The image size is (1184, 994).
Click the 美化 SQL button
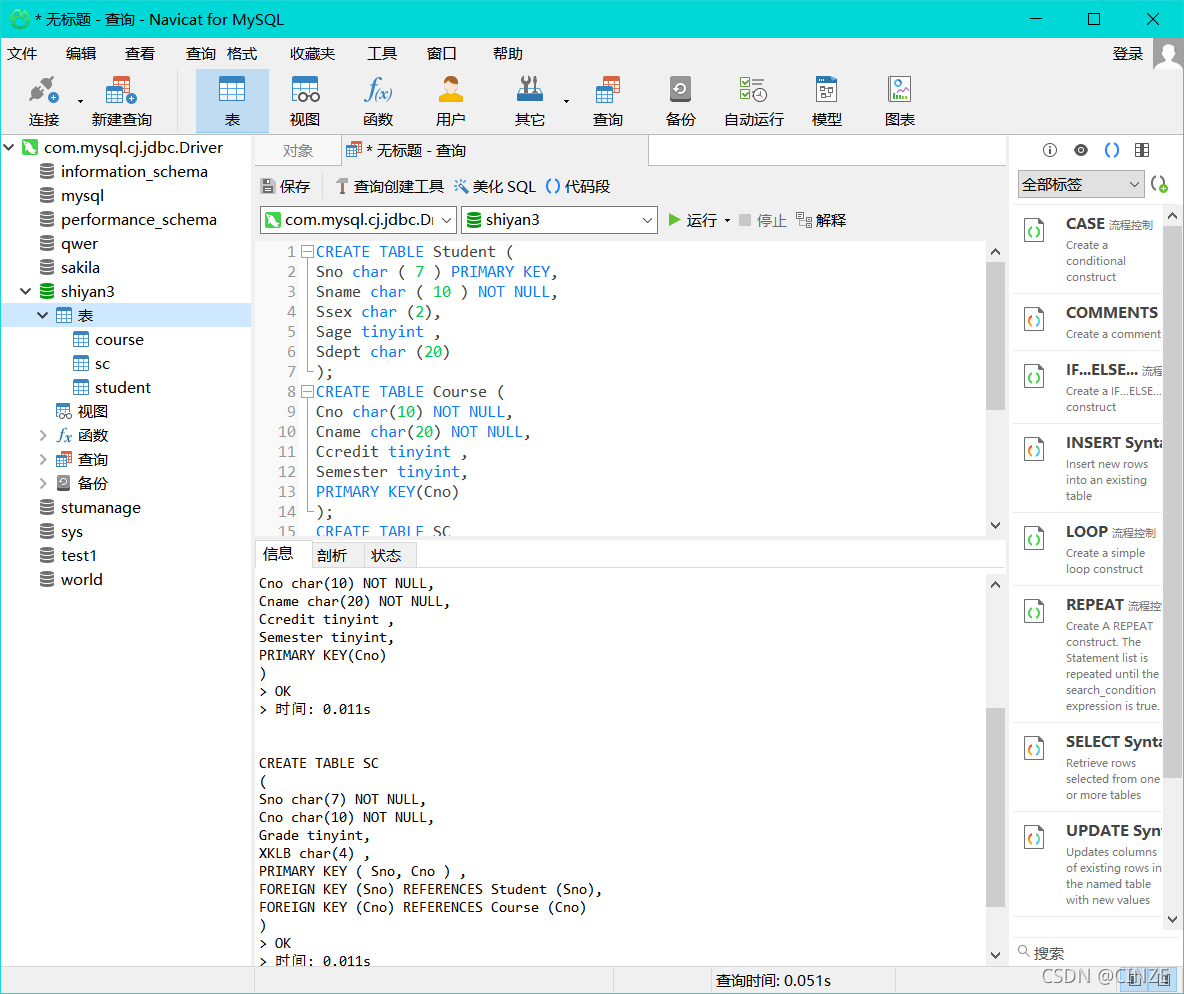(x=495, y=187)
